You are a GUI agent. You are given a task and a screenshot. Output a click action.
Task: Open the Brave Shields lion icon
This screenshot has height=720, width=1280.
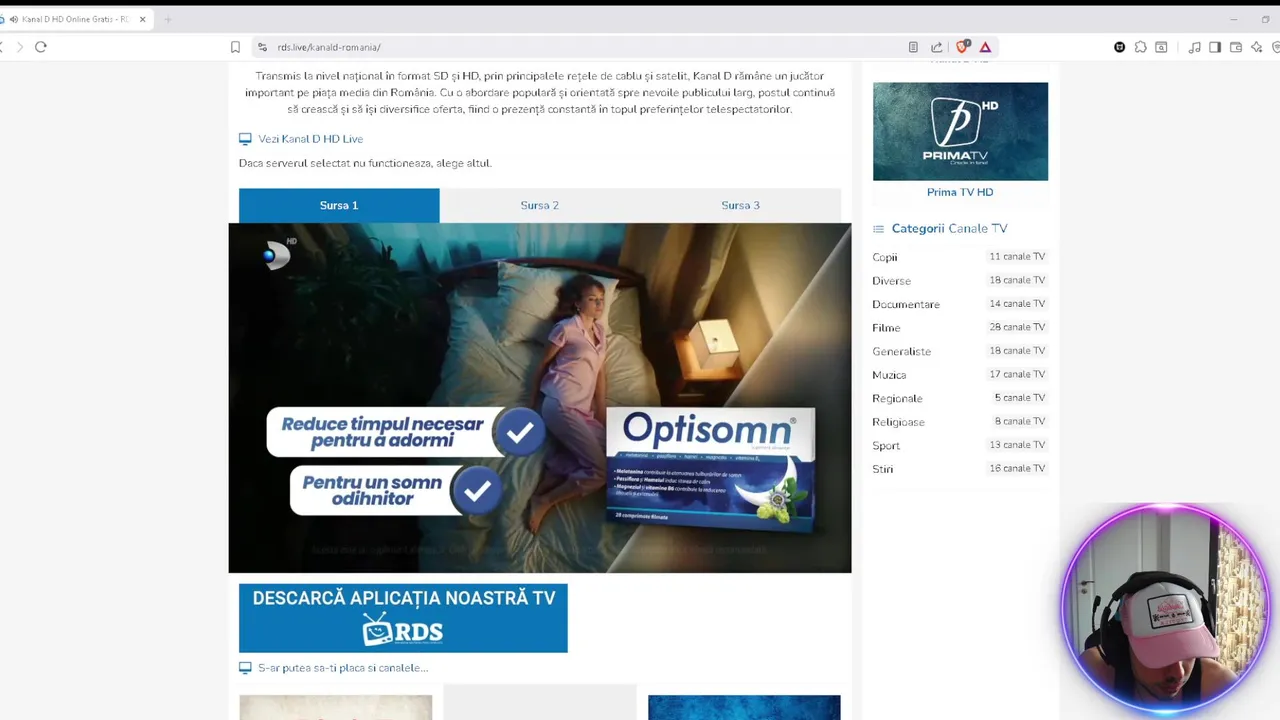tap(962, 47)
